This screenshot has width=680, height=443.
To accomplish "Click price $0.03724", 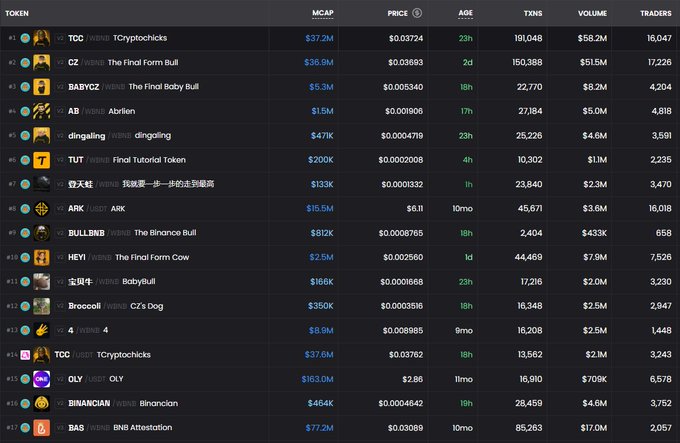I will tap(406, 38).
